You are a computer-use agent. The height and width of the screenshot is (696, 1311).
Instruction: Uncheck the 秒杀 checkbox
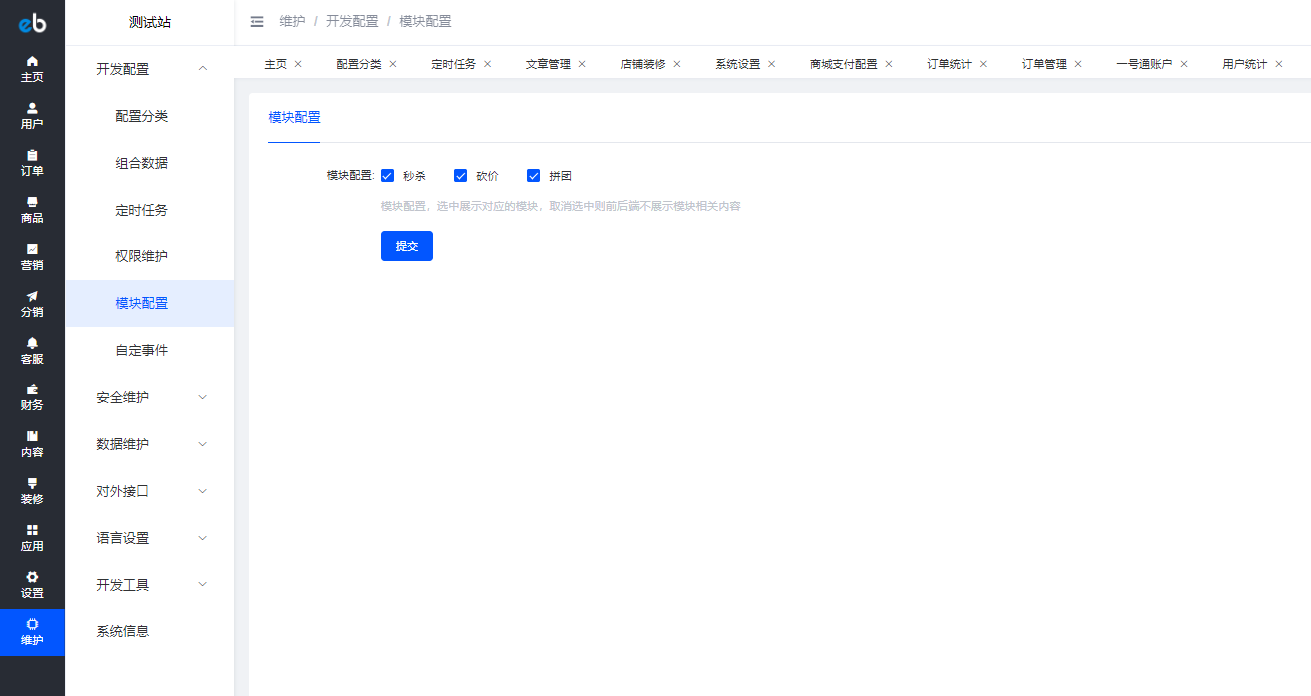[388, 176]
